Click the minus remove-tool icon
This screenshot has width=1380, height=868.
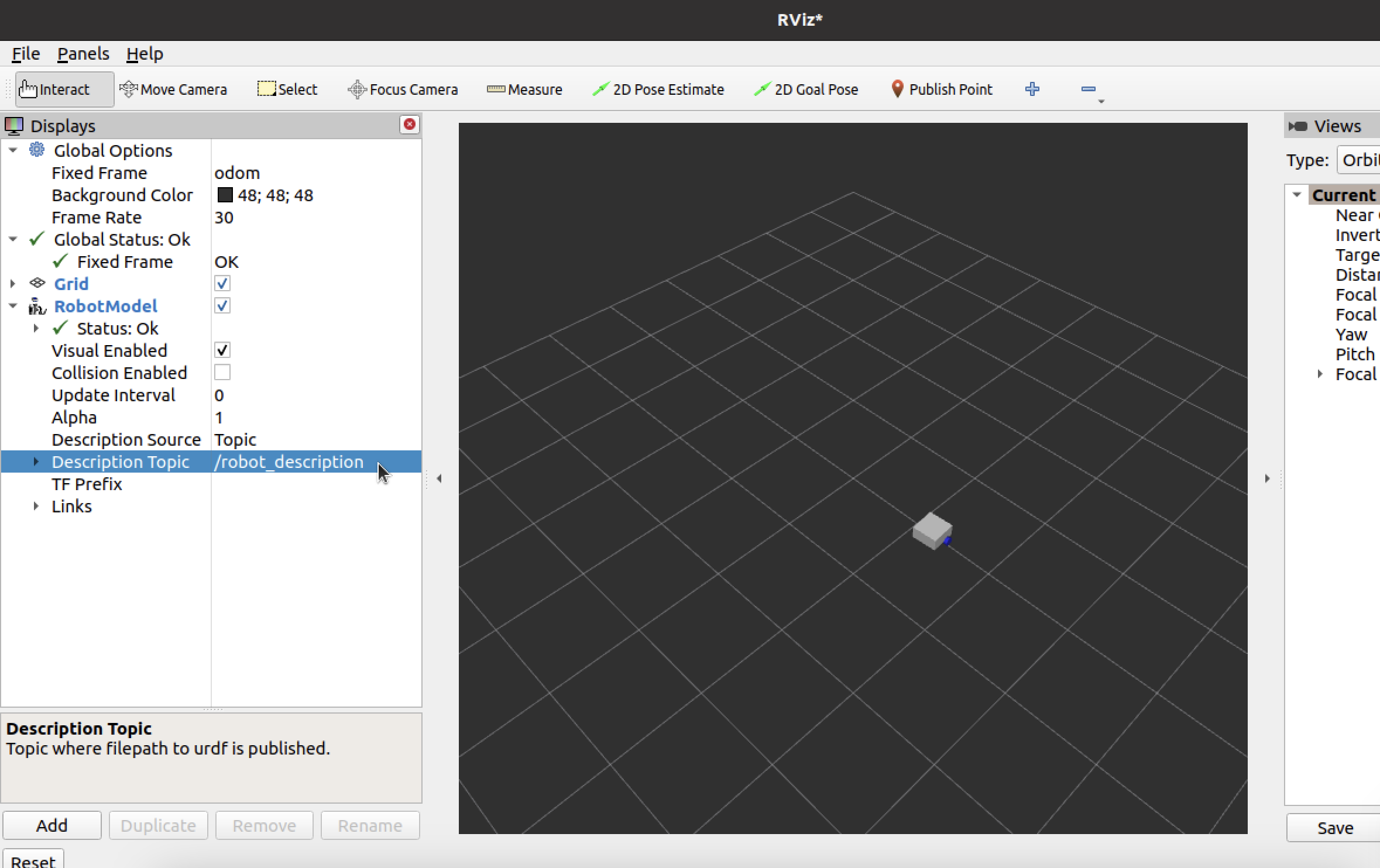[x=1089, y=89]
